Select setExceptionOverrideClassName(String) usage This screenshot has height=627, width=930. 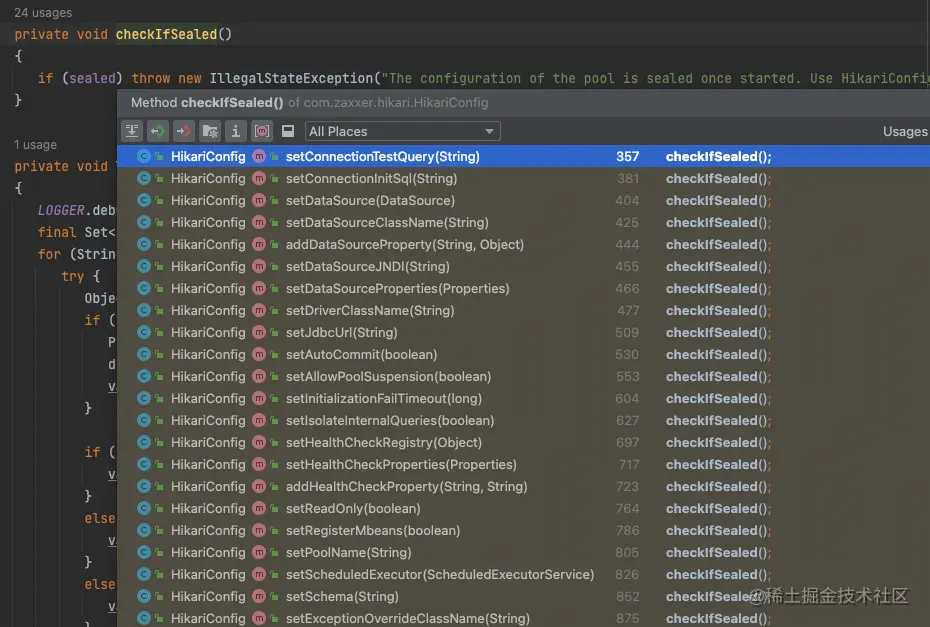[x=523, y=618]
